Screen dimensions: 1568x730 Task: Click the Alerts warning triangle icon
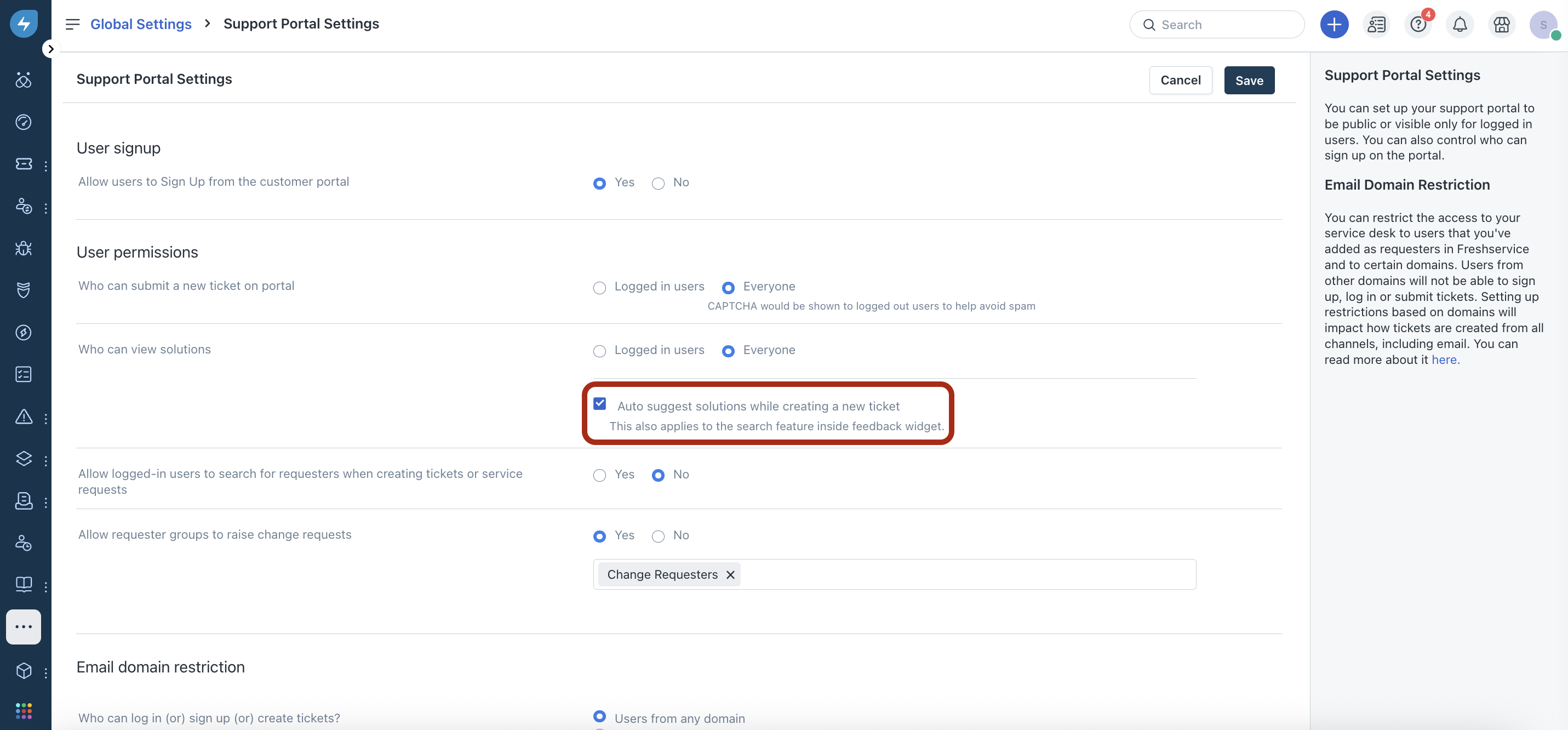click(x=24, y=417)
